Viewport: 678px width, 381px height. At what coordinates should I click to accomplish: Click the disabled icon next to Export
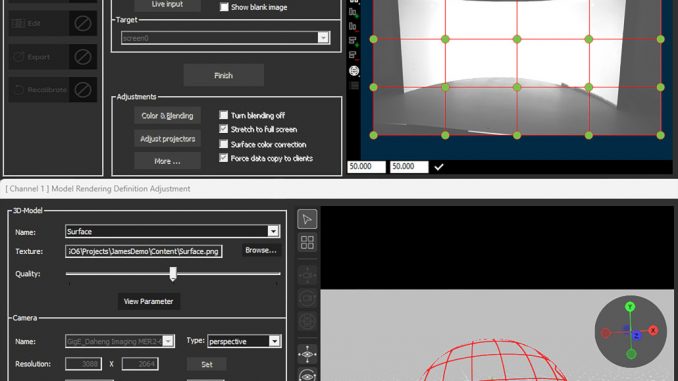pyautogui.click(x=83, y=57)
